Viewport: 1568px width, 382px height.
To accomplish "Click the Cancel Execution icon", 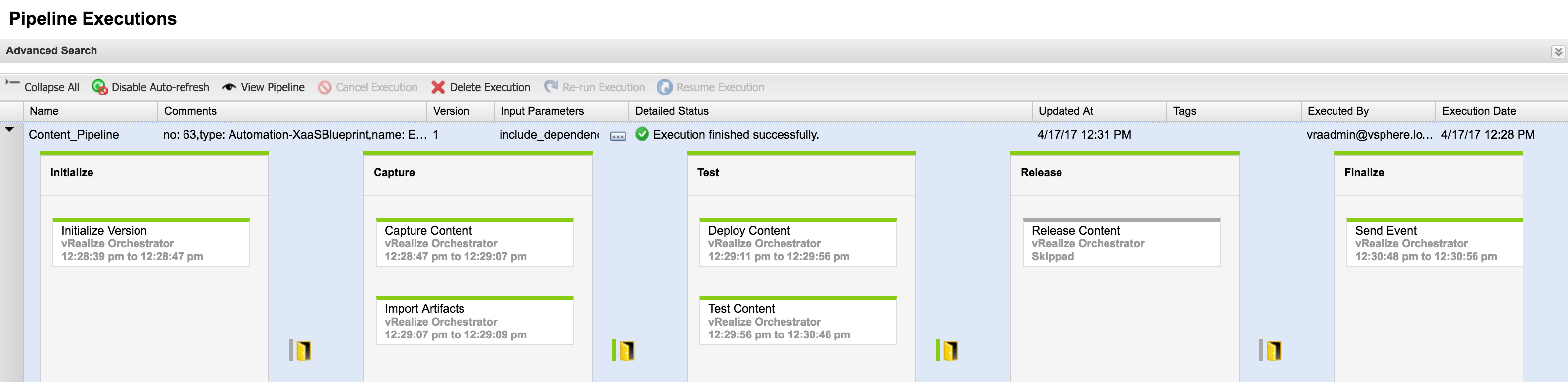I will (324, 87).
